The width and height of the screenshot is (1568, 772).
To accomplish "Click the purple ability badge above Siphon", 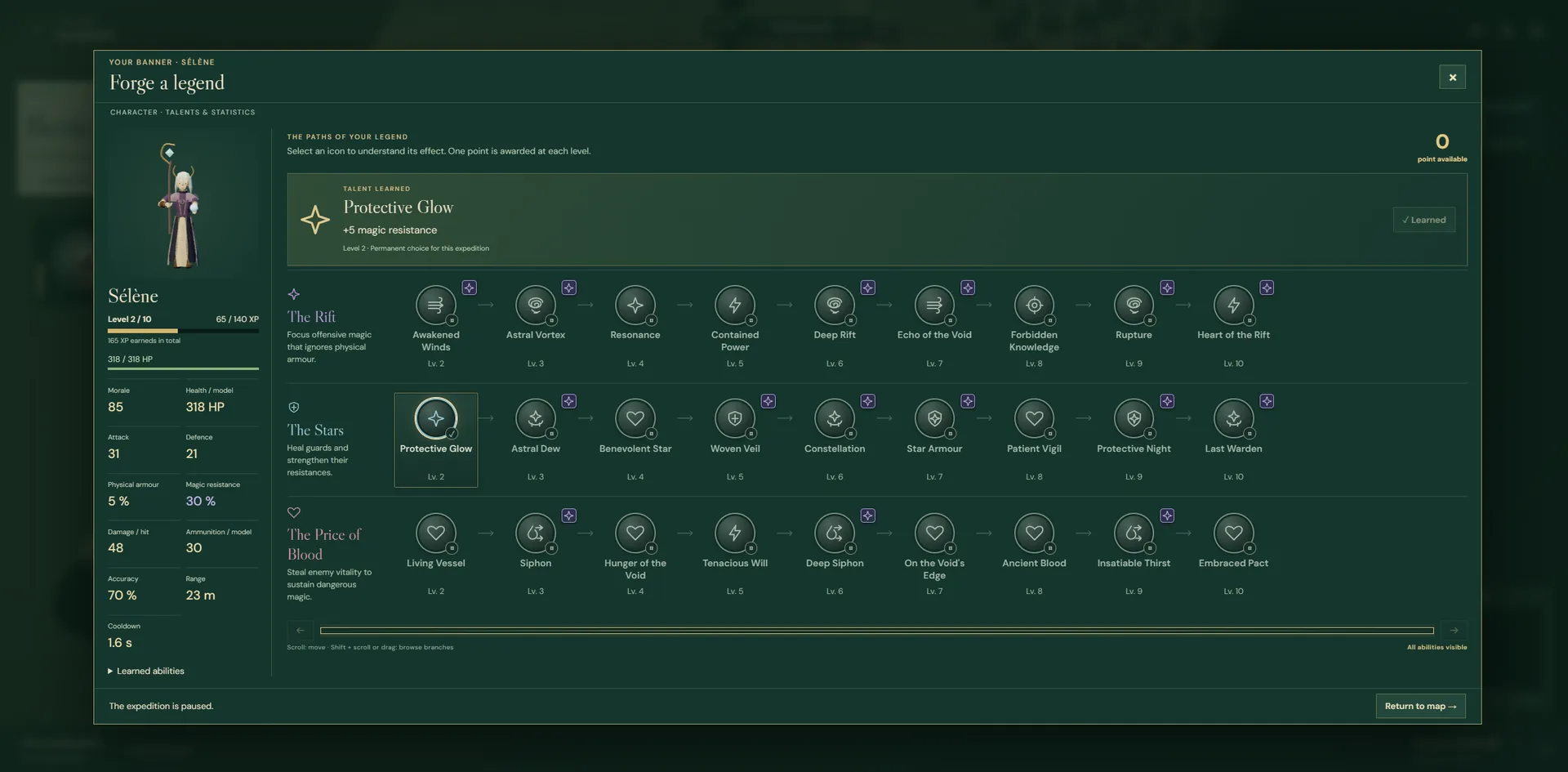I will (568, 515).
